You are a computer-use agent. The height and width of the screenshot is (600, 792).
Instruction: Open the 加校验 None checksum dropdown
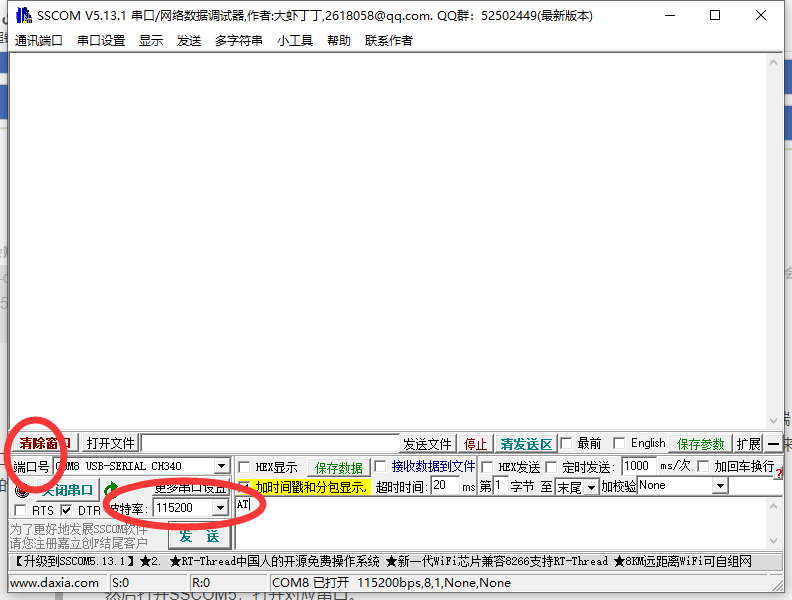click(720, 486)
